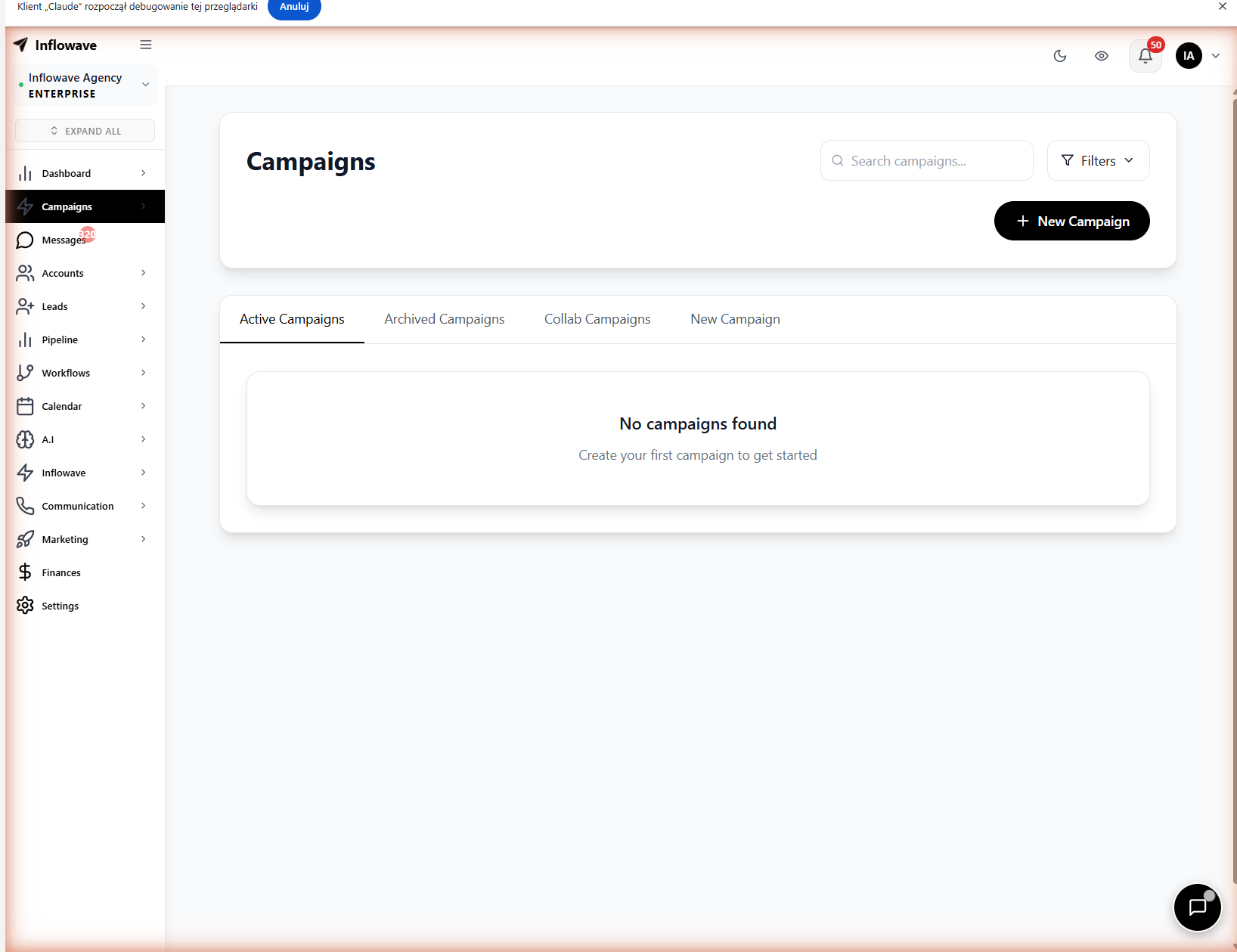Switch to the Archived Campaigns tab
This screenshot has width=1237, height=952.
[444, 319]
